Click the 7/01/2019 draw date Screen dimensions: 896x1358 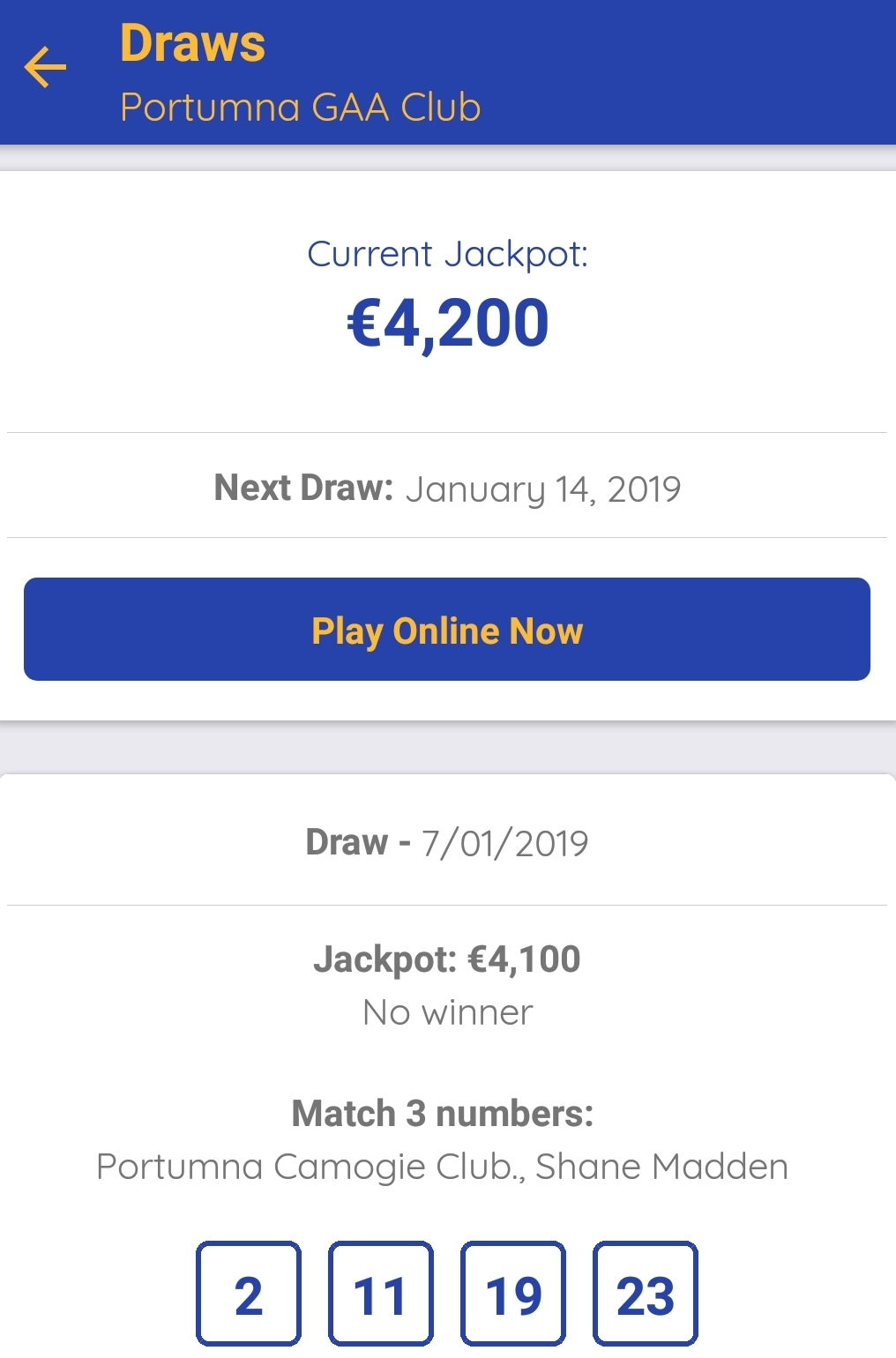pos(504,844)
